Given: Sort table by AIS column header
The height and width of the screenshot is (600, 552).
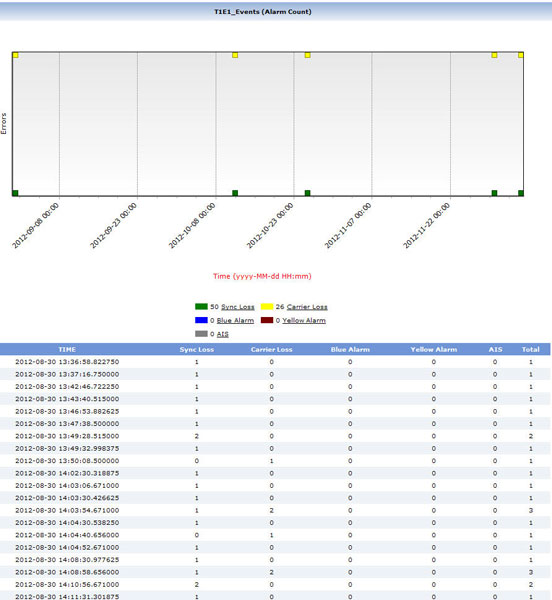Looking at the screenshot, I should (495, 349).
